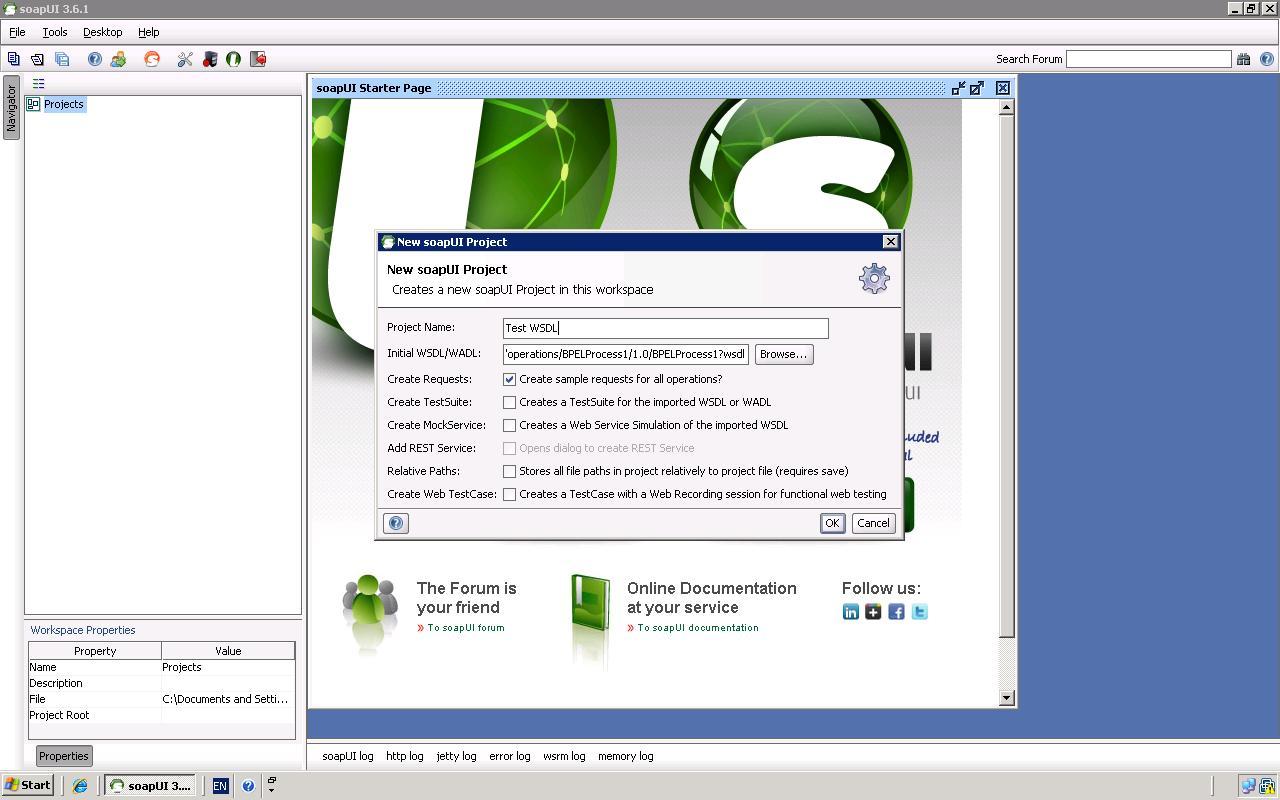Click the starter page scrollbar down arrow
Viewport: 1280px width, 800px height.
coord(1006,698)
